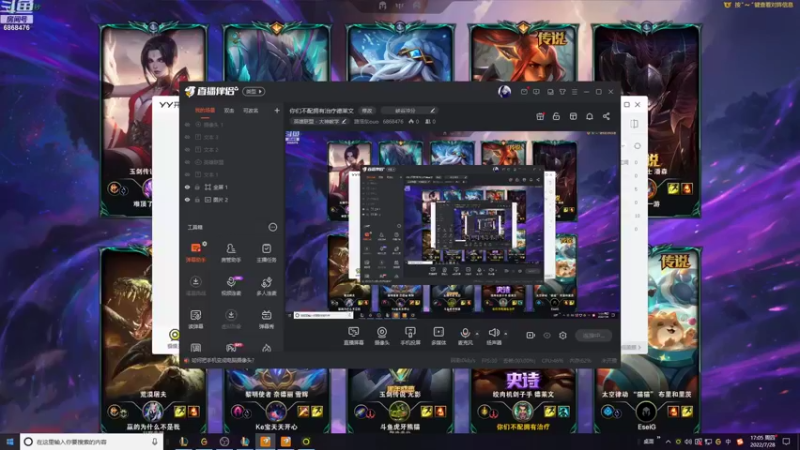Open the 弹幕助手 danmaku assistant tool
The image size is (800, 450).
point(195,252)
